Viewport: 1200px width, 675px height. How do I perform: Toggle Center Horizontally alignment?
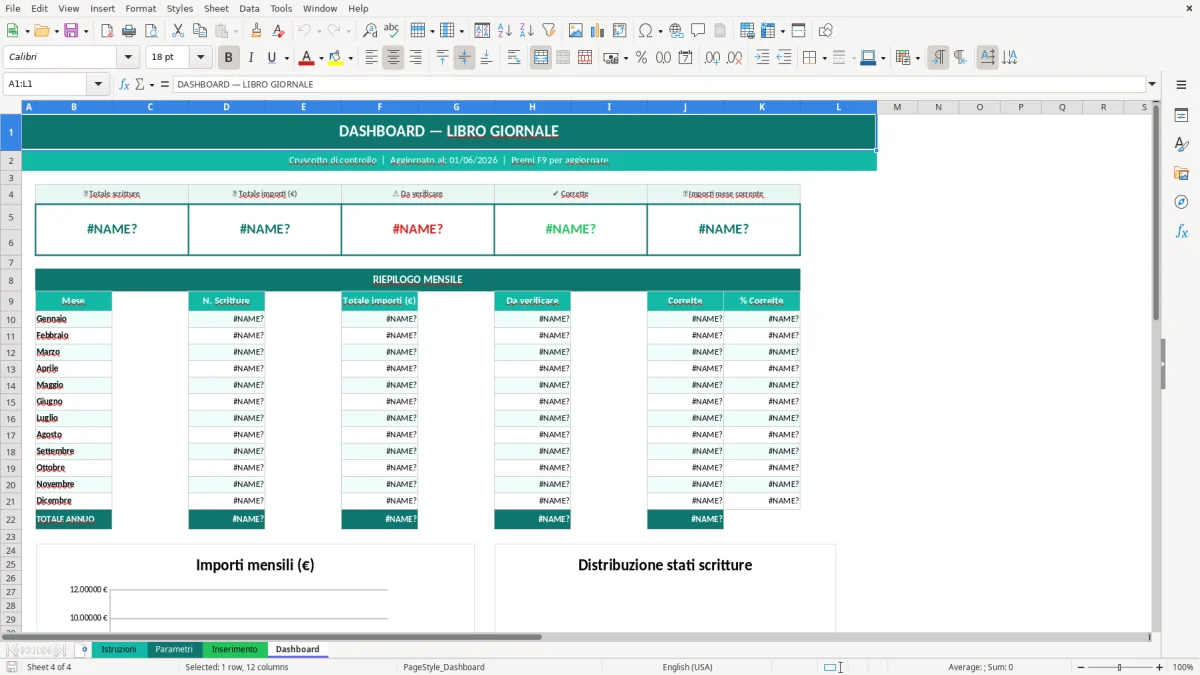tap(393, 58)
